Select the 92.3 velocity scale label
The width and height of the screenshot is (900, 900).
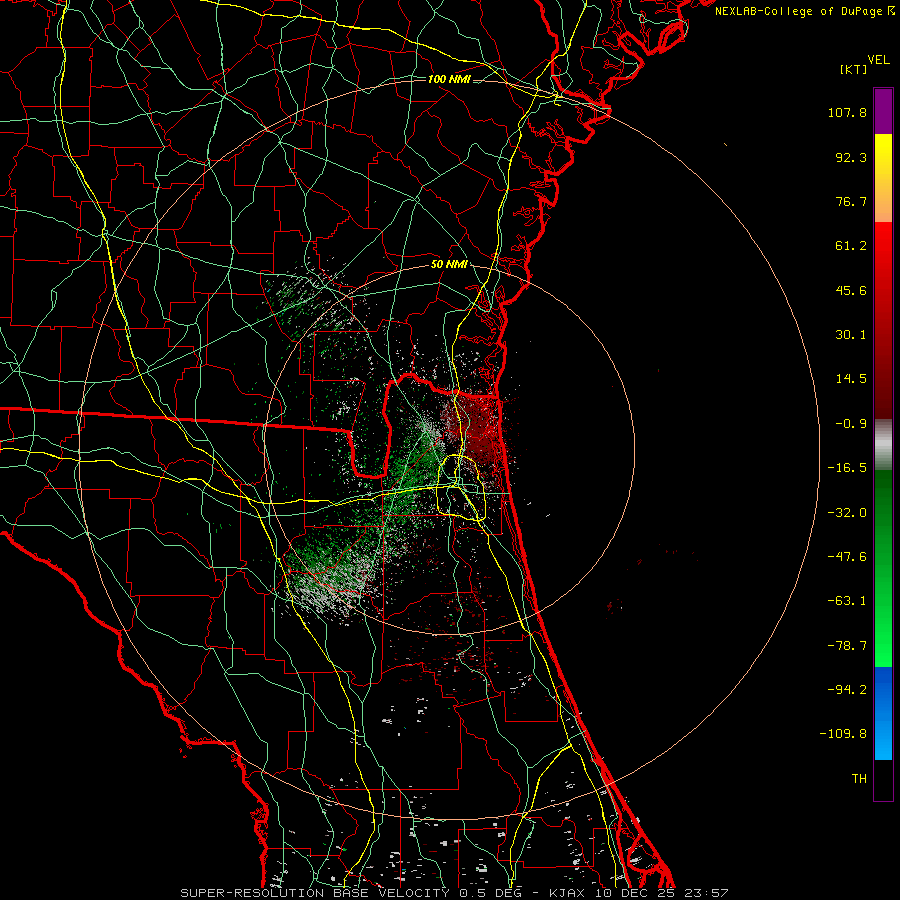tap(851, 157)
